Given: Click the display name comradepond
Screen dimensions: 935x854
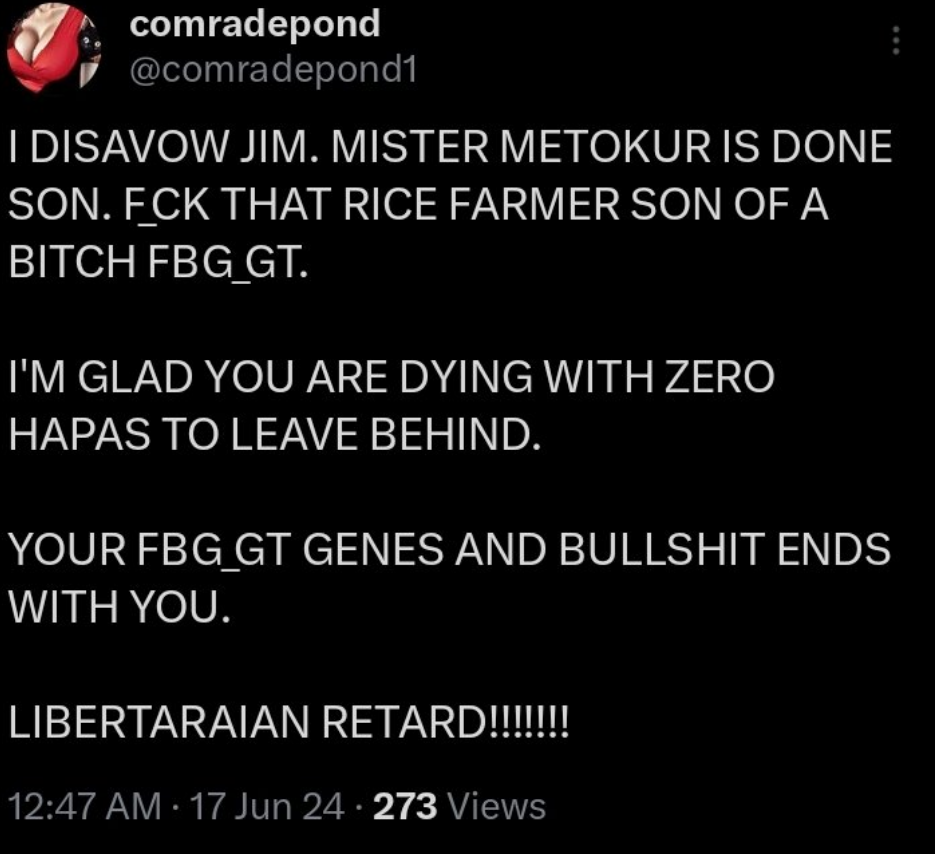Looking at the screenshot, I should [x=255, y=24].
